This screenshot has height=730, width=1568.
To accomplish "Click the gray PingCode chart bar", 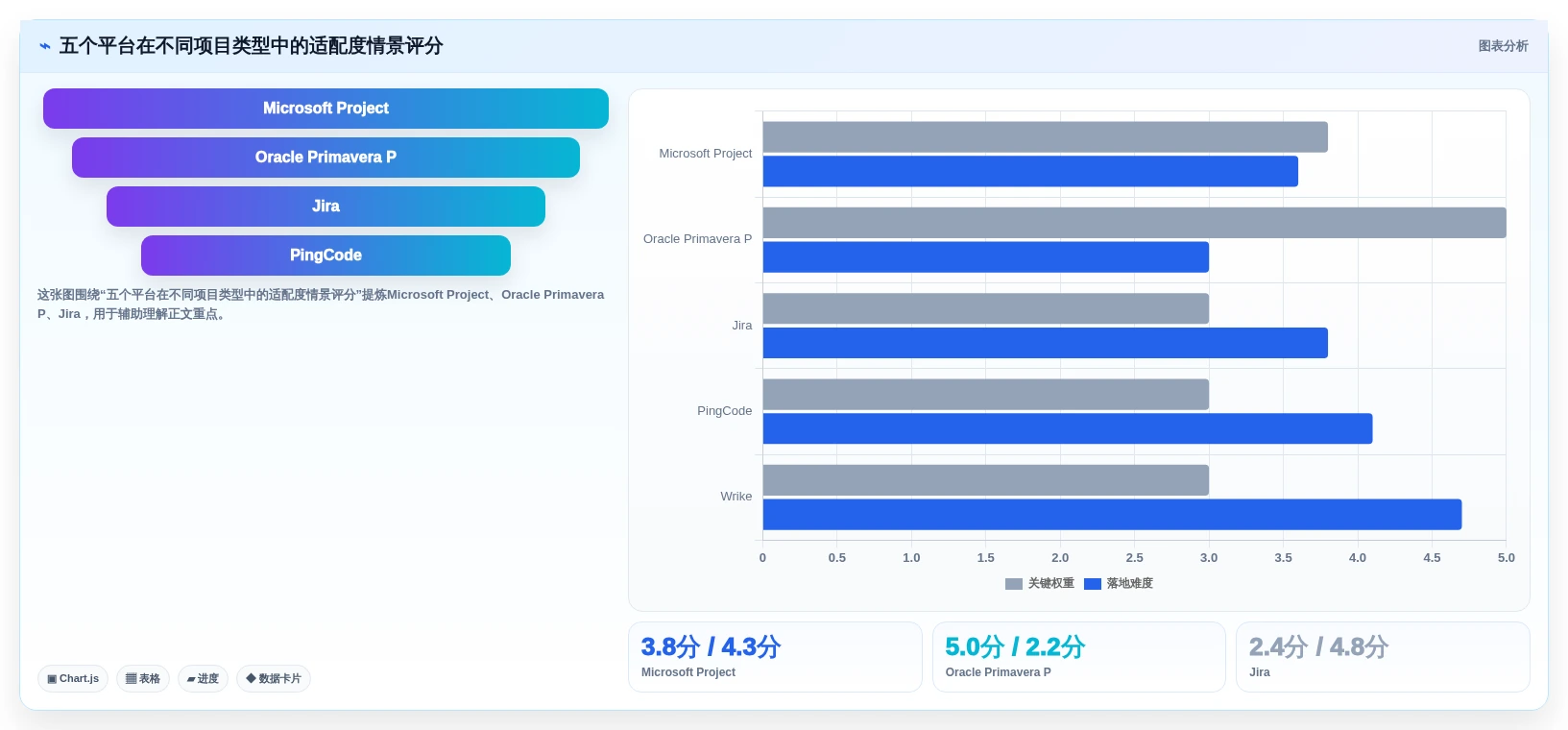I will coord(986,395).
